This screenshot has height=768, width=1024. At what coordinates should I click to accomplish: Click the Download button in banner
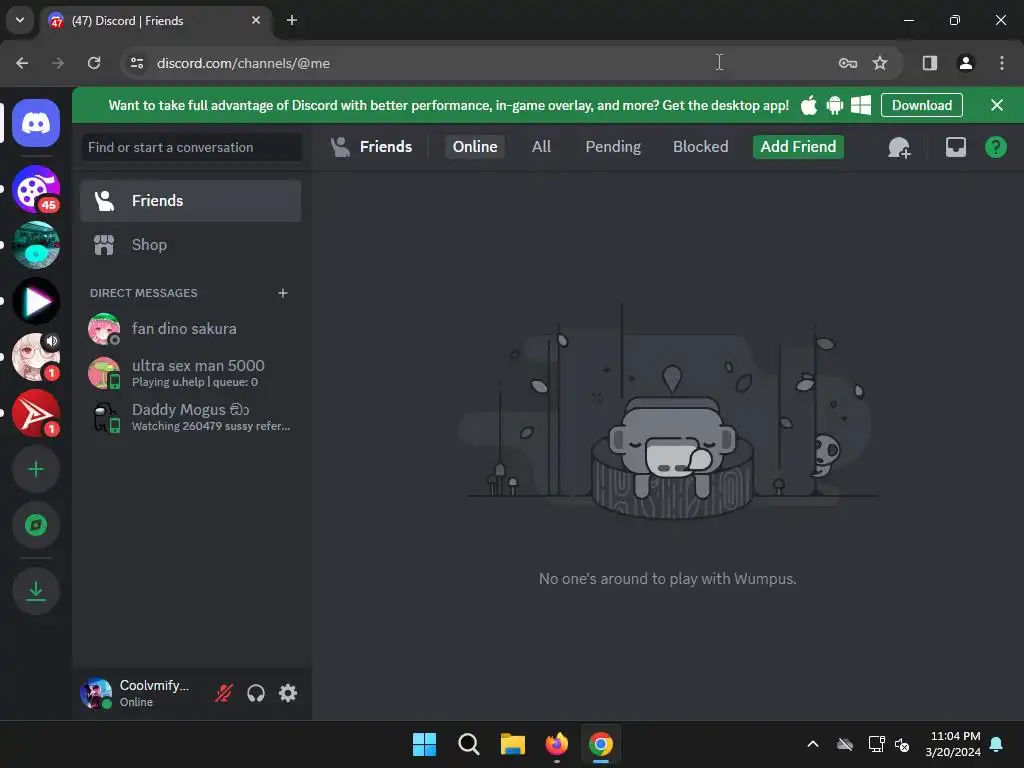[921, 105]
